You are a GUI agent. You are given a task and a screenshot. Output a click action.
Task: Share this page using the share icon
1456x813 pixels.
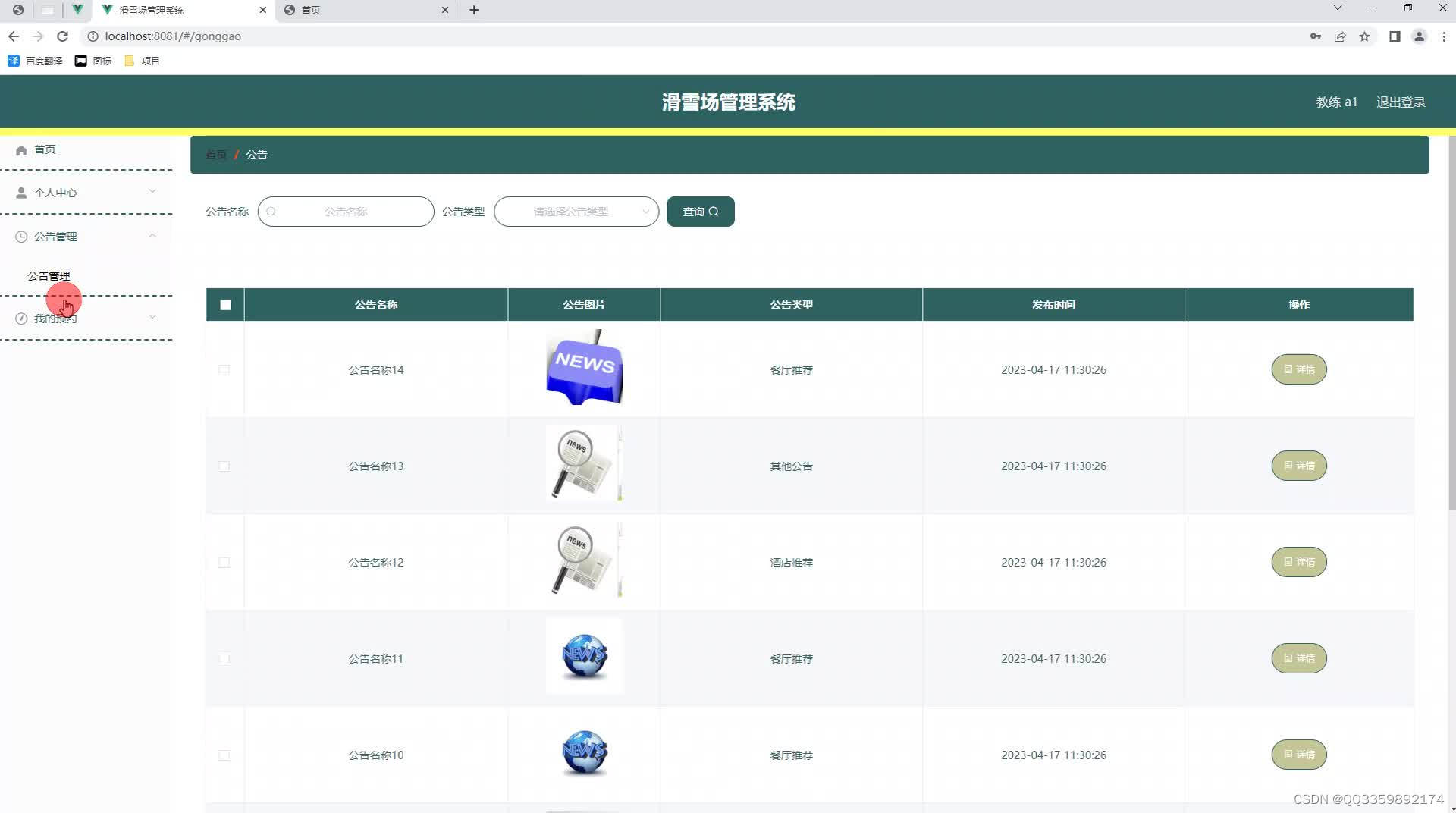pyautogui.click(x=1340, y=36)
